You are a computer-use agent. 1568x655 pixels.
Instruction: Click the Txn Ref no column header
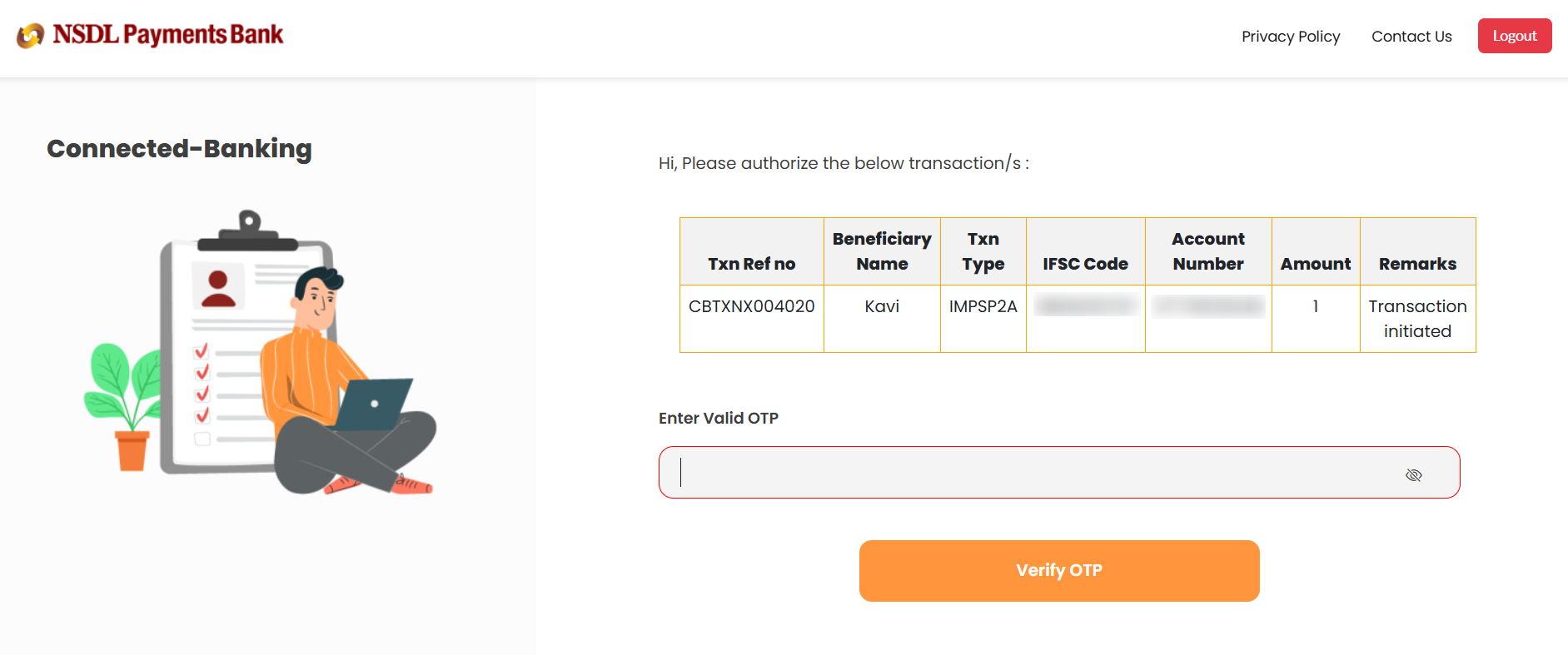pyautogui.click(x=751, y=264)
